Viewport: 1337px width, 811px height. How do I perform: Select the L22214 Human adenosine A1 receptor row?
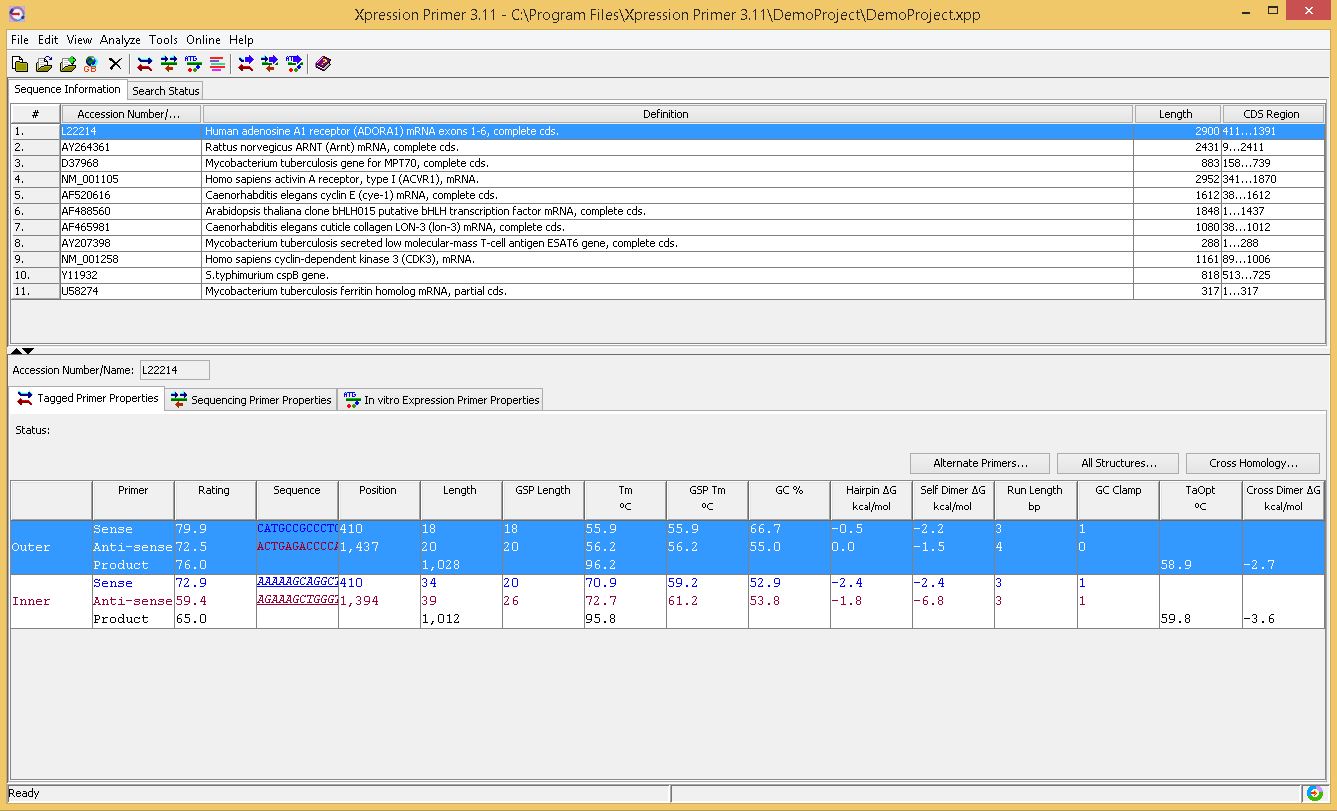[669, 131]
